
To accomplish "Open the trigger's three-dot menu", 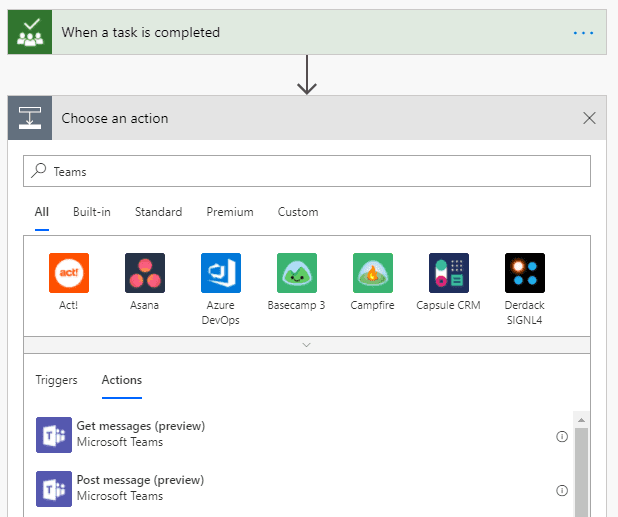I will (x=583, y=33).
